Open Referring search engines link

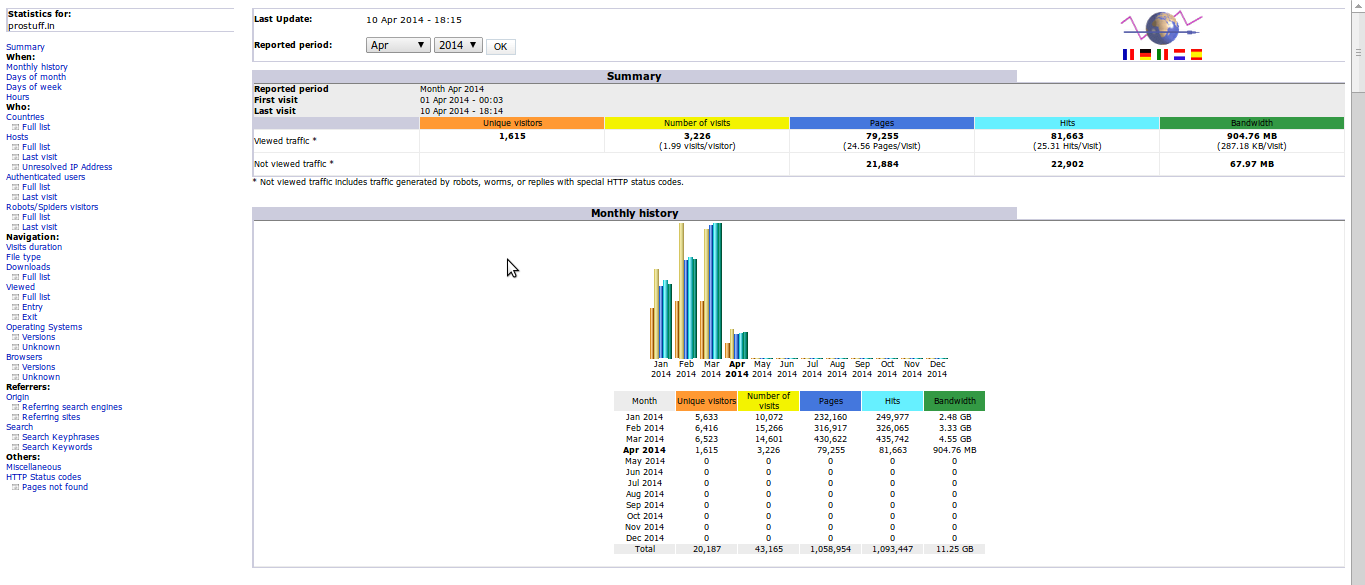72,407
